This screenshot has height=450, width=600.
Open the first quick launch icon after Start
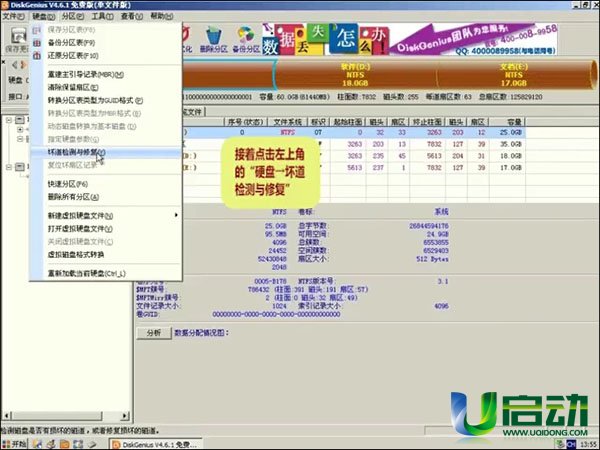37,444
